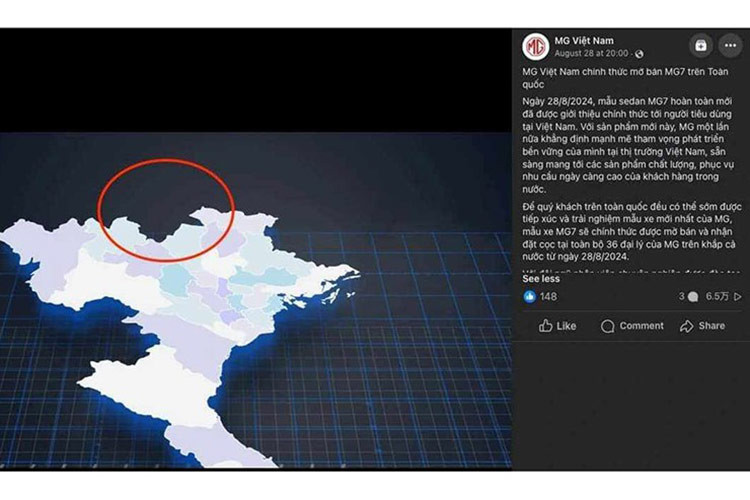The image size is (750, 500).
Task: Click the MG Việt Nam page name
Action: (584, 41)
